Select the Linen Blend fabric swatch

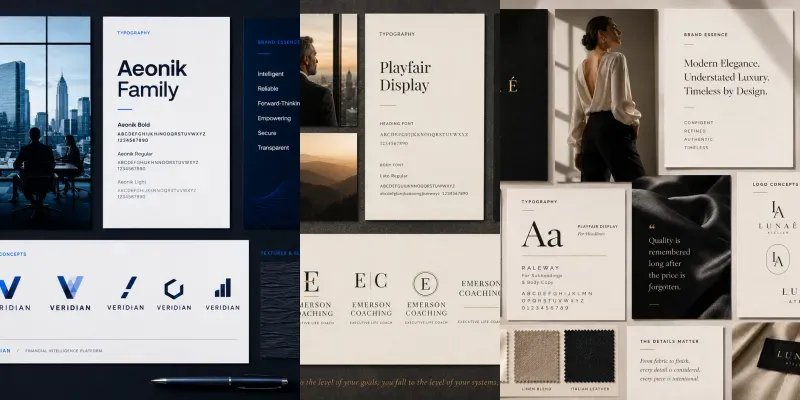click(x=537, y=356)
